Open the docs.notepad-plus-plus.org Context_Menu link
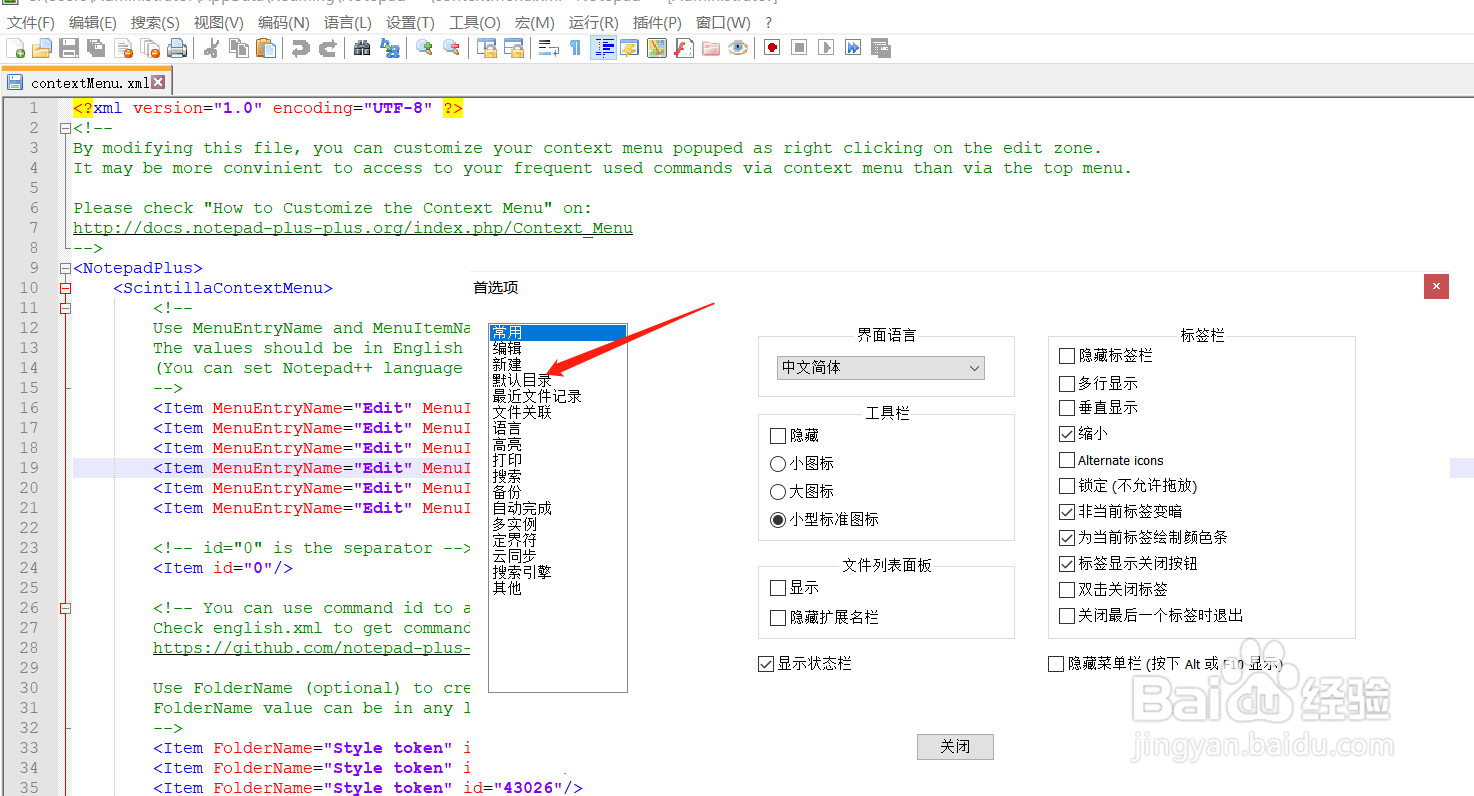Viewport: 1474px width, 796px height. (x=353, y=228)
